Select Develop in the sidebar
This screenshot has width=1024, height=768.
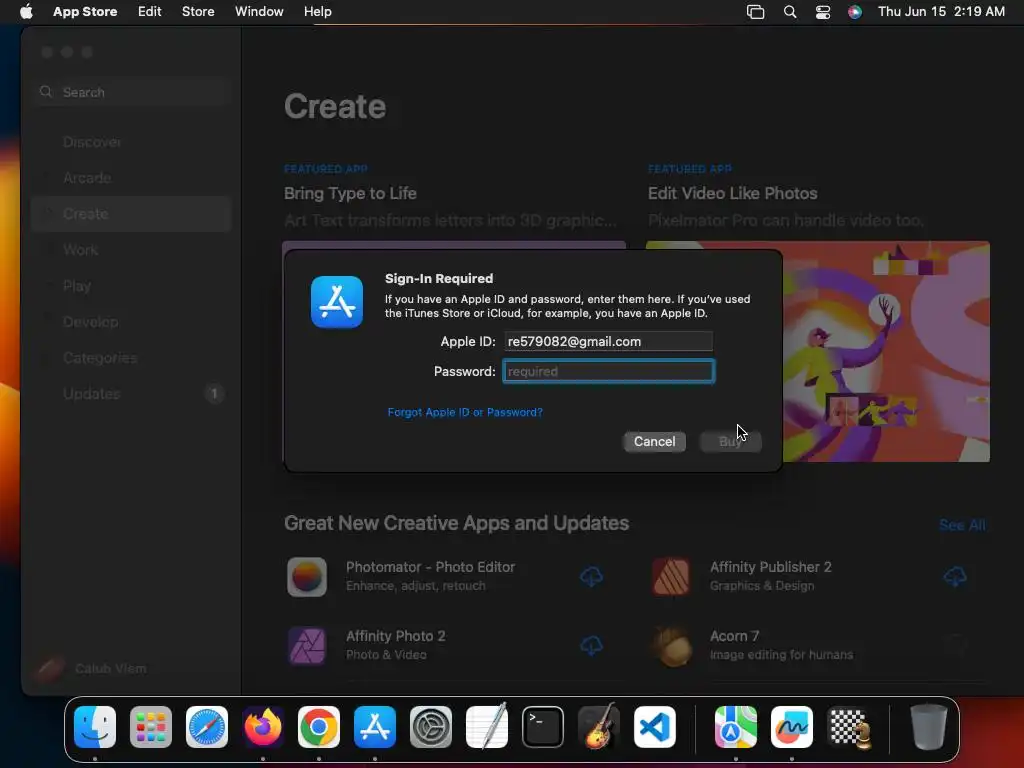[x=131, y=321]
